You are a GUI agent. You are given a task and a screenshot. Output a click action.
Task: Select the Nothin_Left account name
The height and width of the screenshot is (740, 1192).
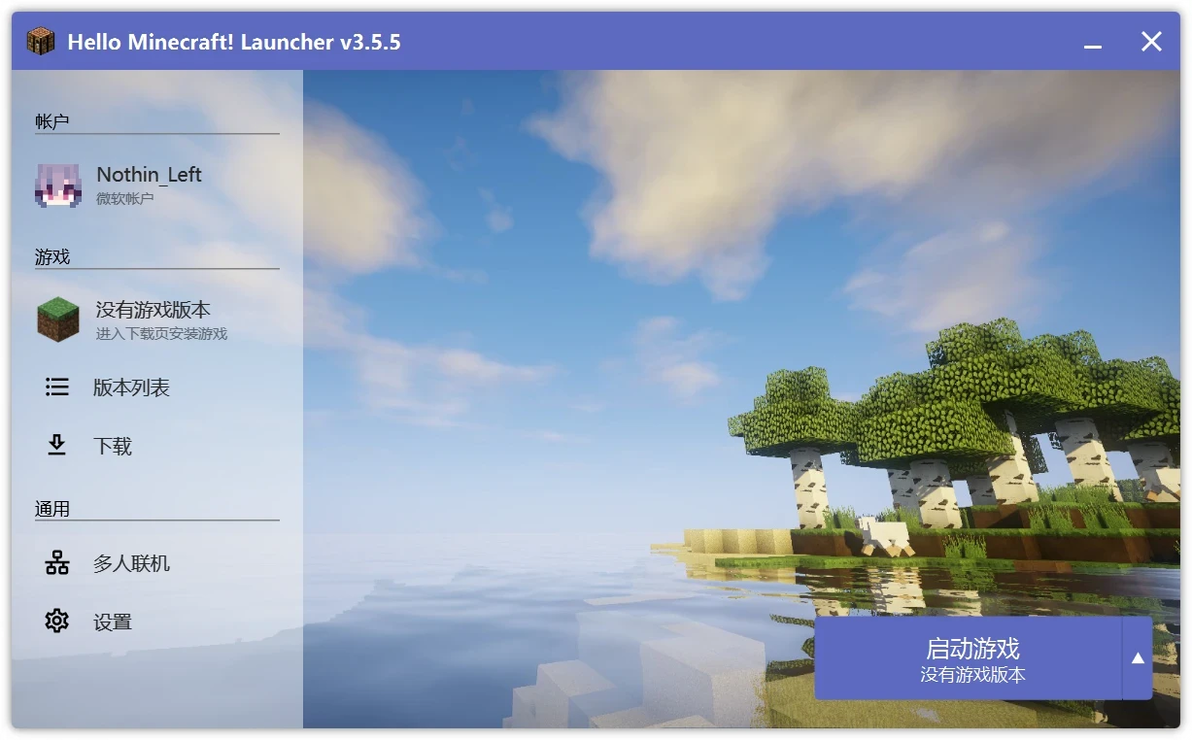(x=149, y=175)
